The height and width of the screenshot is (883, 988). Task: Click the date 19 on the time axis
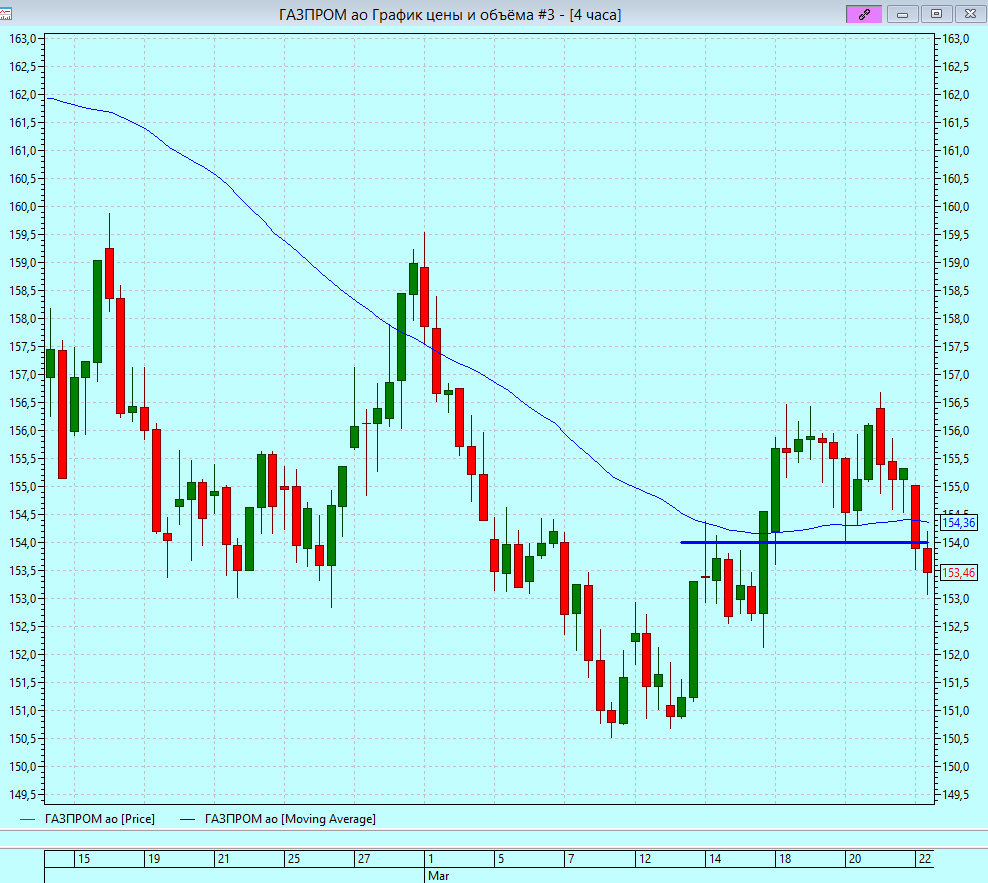pos(154,858)
